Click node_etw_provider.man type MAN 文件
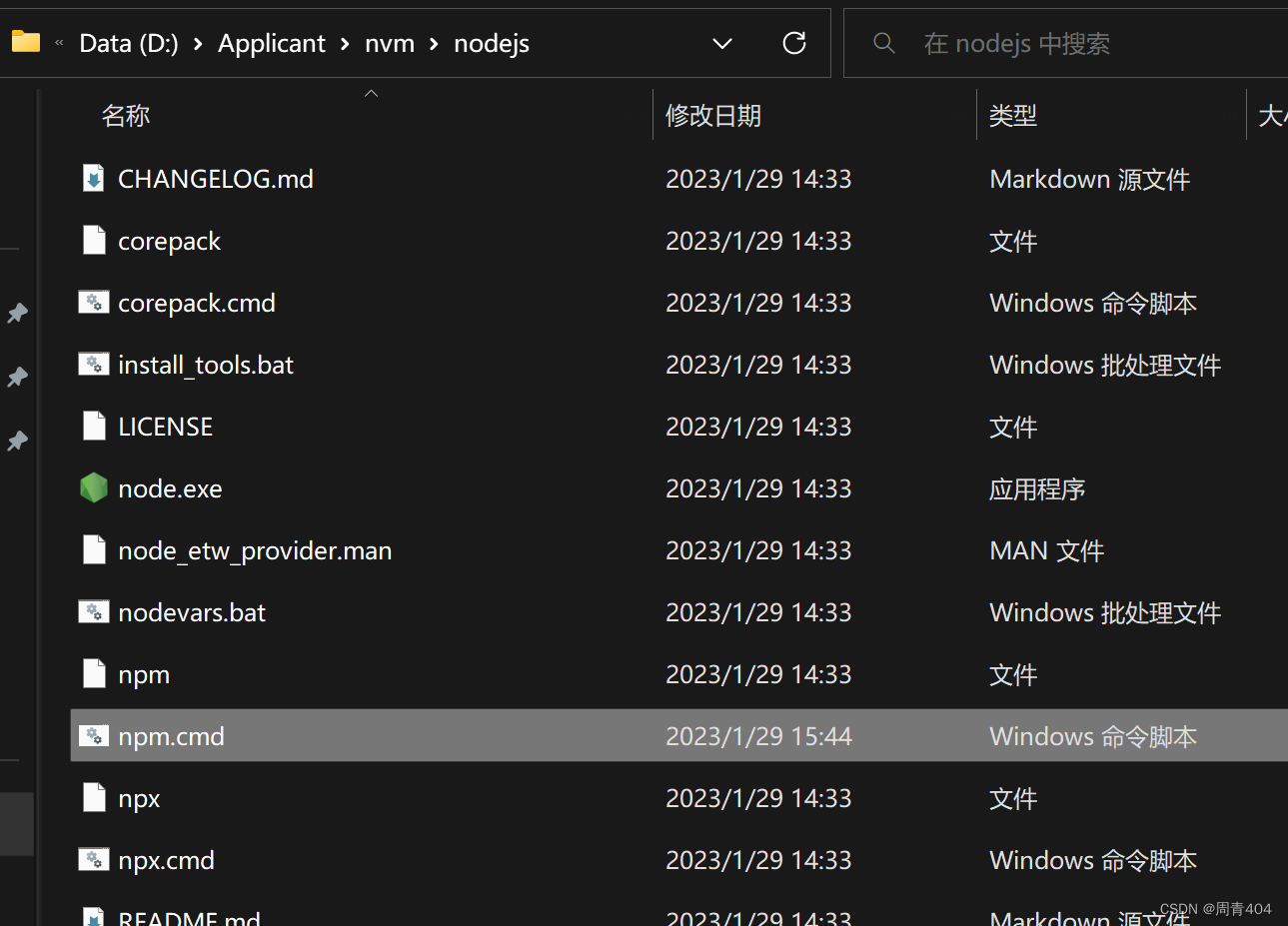Viewport: 1288px width, 926px height. [1046, 550]
